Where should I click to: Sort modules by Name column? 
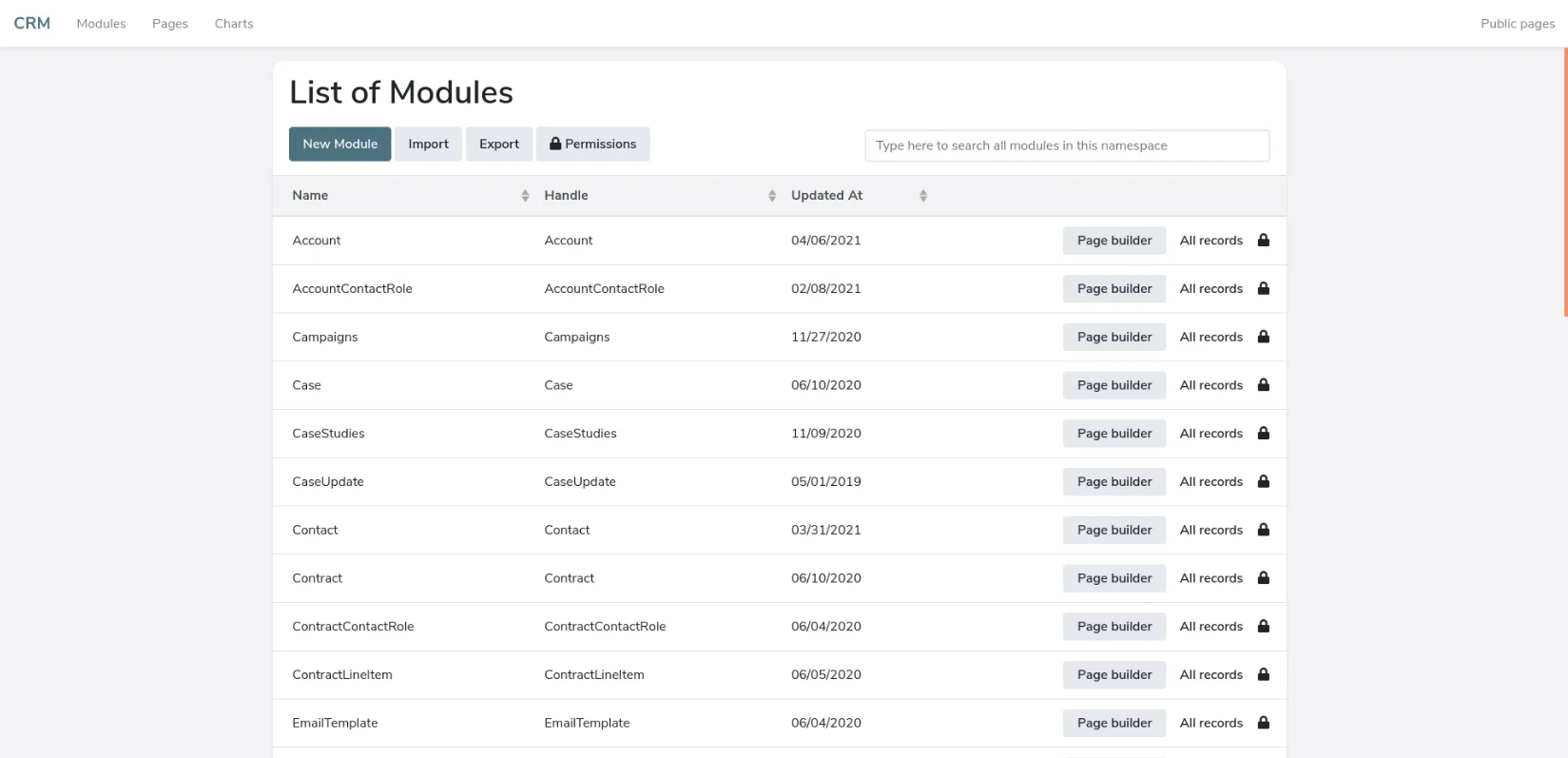525,196
